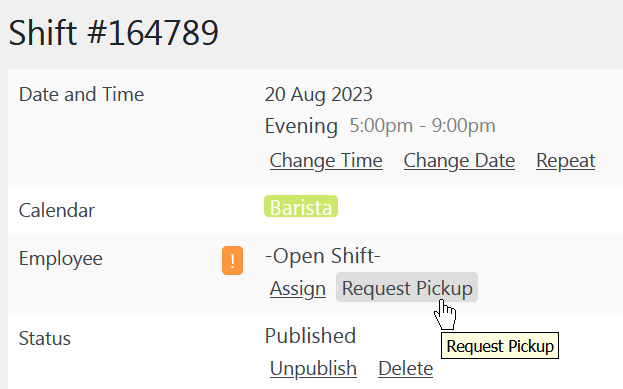Image resolution: width=623 pixels, height=389 pixels.
Task: Click the Employee row label
Action: coord(60,259)
